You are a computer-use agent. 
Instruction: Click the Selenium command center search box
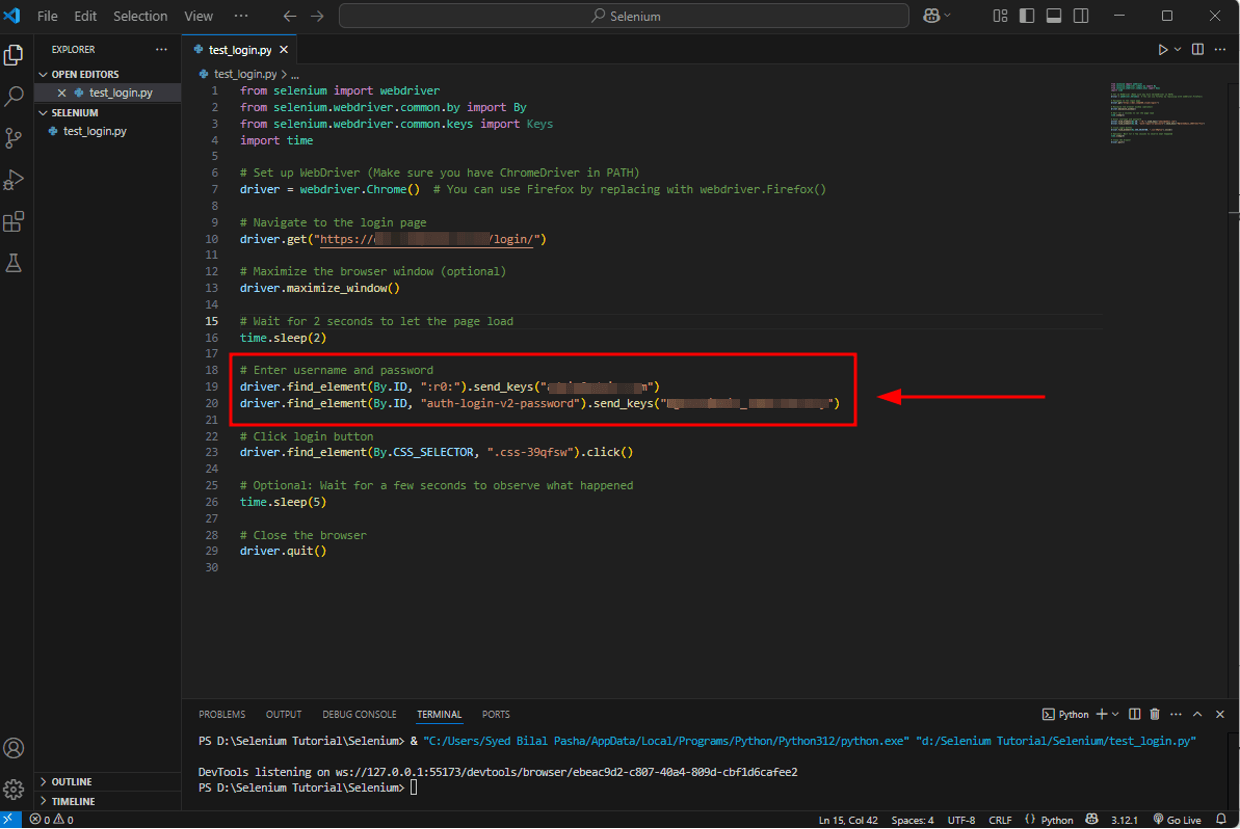tap(624, 16)
